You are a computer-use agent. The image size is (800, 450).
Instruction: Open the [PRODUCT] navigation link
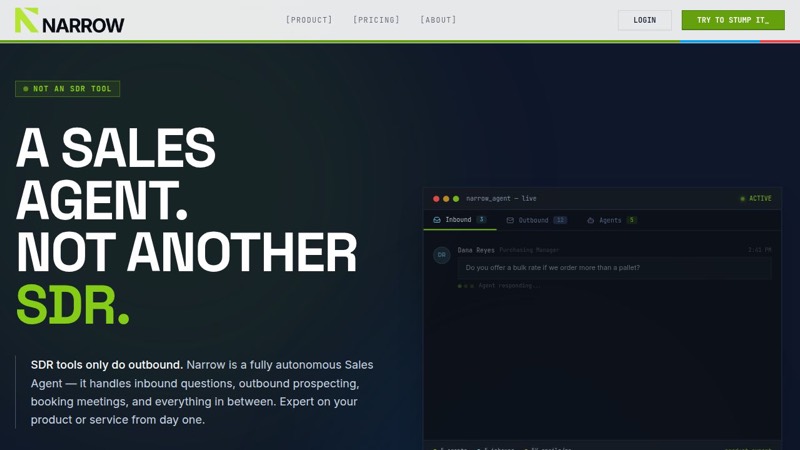tap(309, 20)
